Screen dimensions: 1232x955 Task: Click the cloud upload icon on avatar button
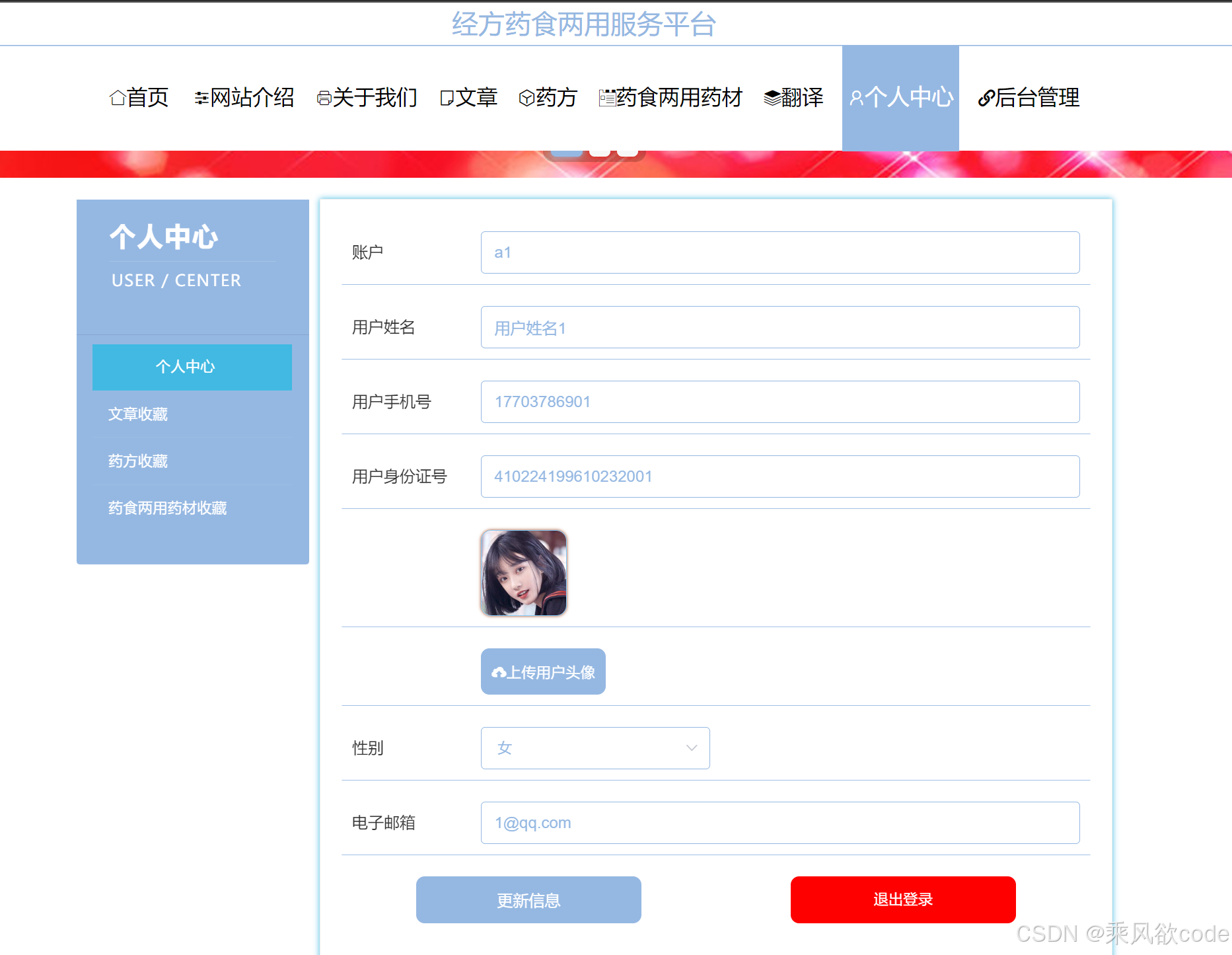pos(499,671)
